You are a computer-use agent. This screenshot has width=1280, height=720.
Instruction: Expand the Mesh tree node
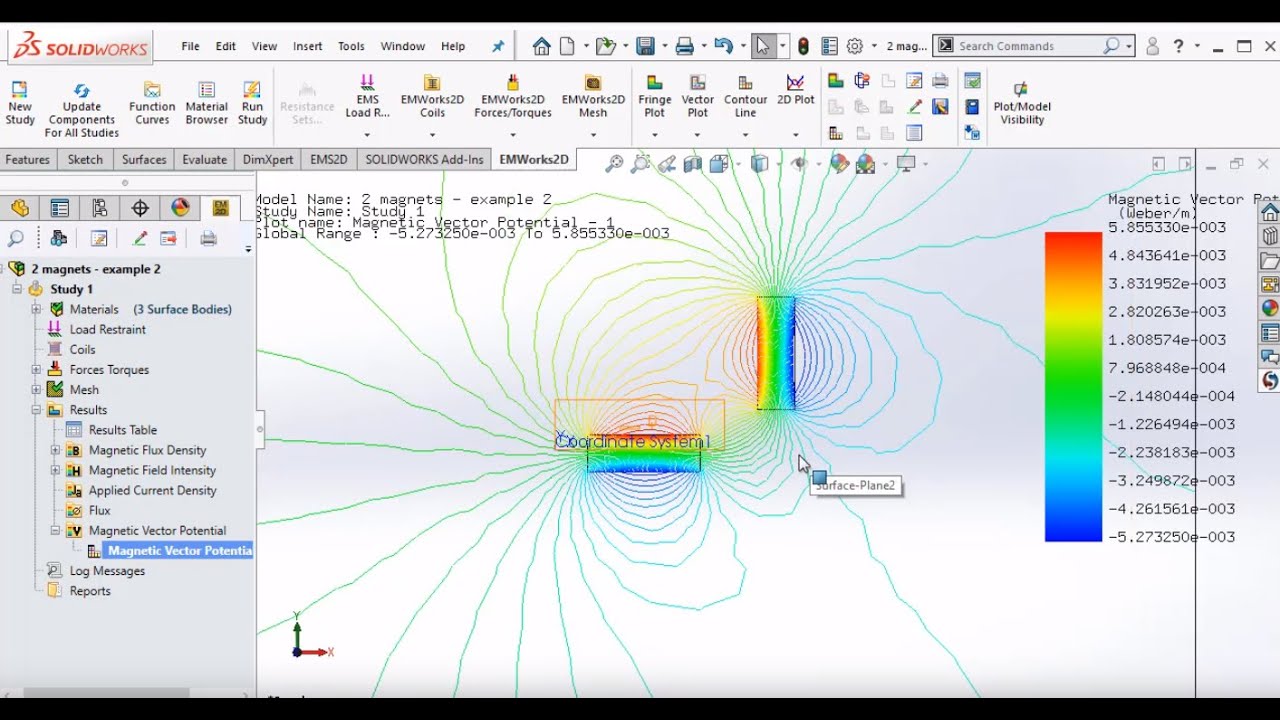(36, 389)
